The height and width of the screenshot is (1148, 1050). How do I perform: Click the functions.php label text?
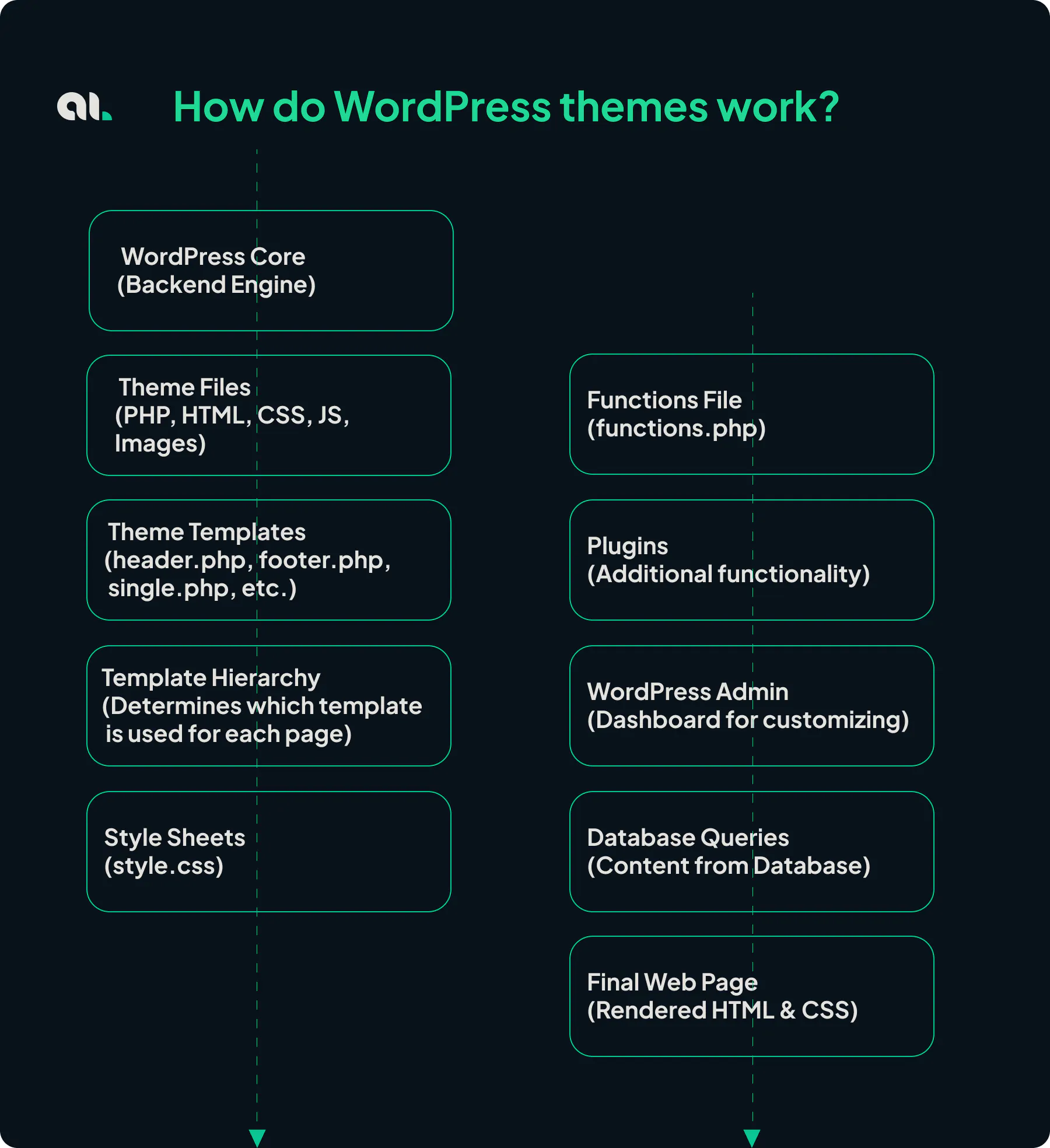click(676, 428)
